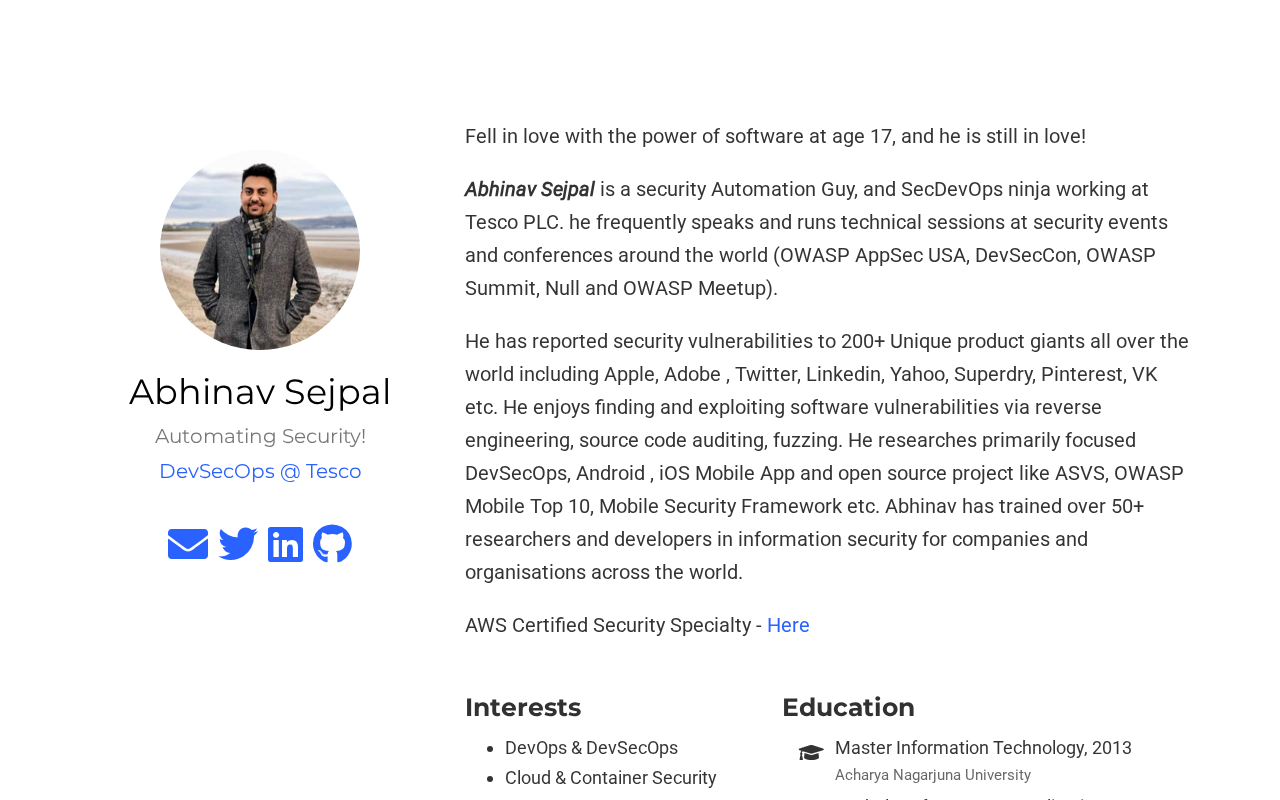Click the circular profile photo
This screenshot has height=800, width=1280.
(x=260, y=250)
